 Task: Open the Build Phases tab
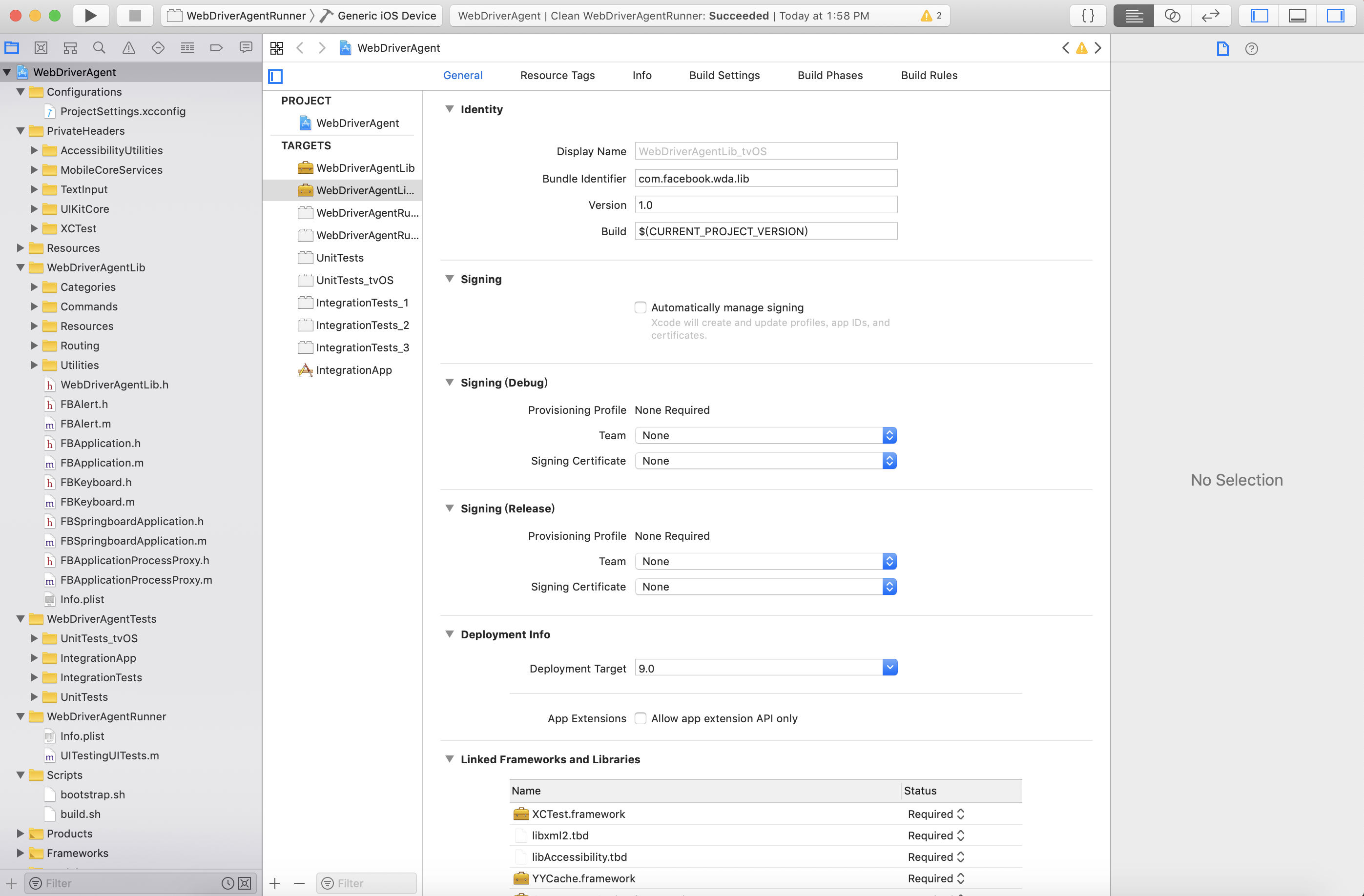829,75
